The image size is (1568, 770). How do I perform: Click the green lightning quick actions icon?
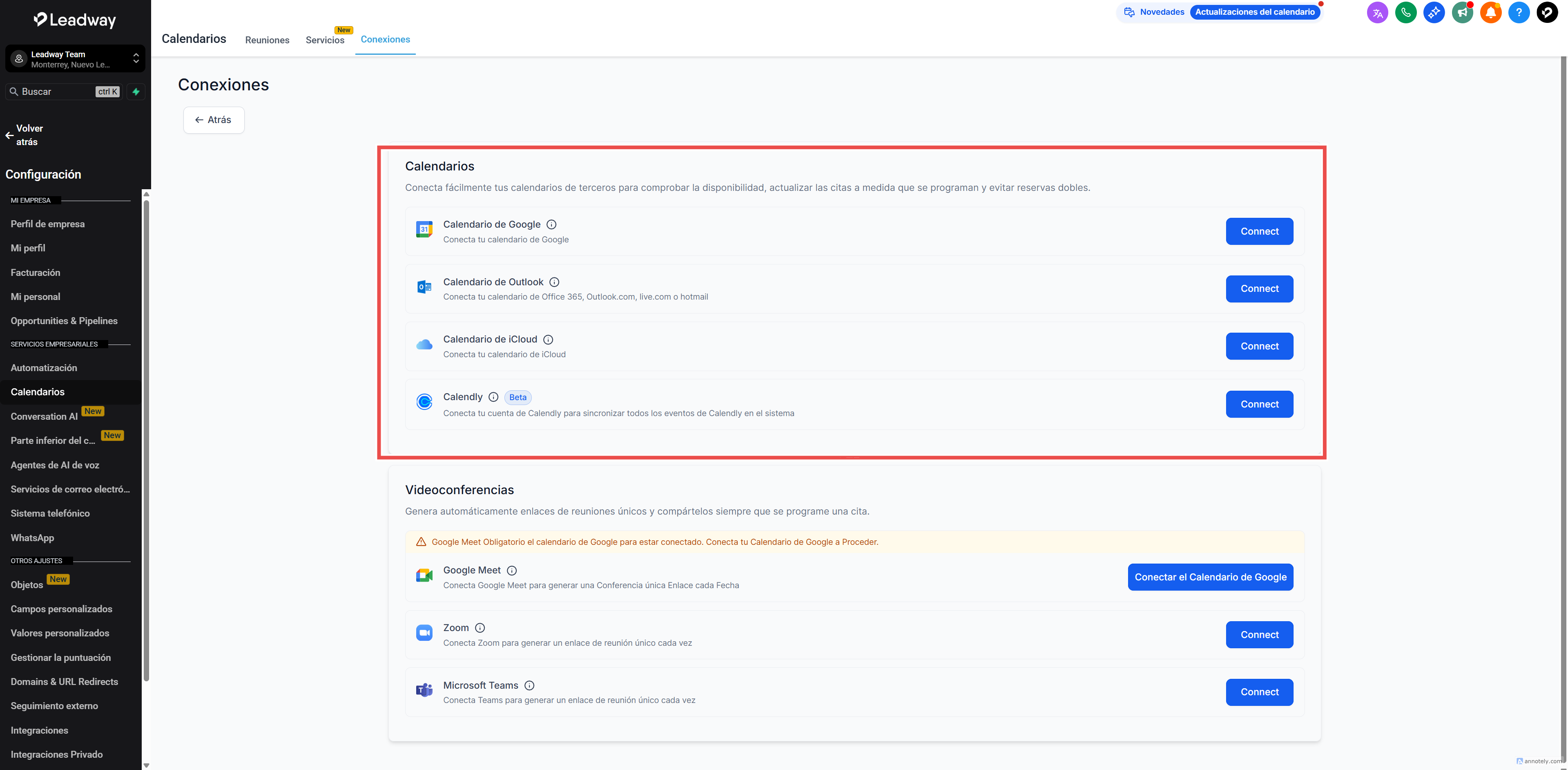click(x=136, y=92)
